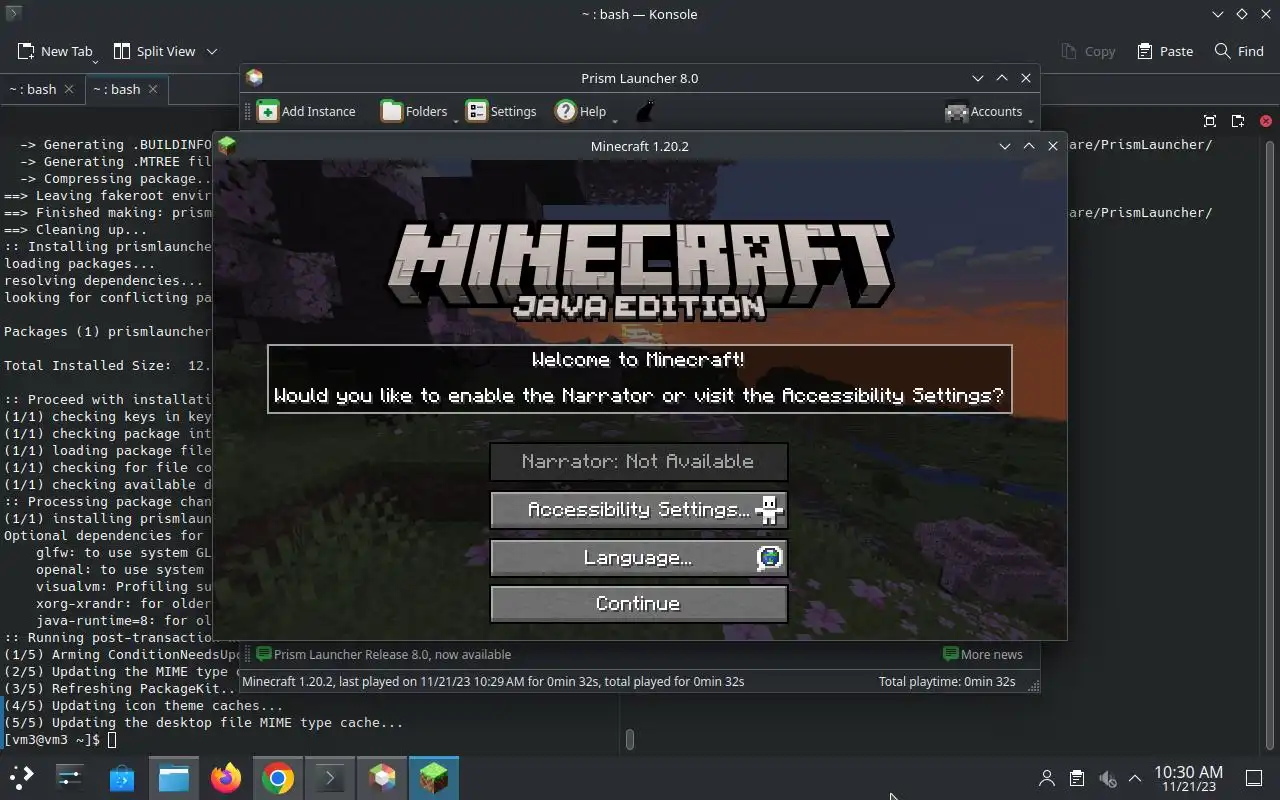Image resolution: width=1280 pixels, height=800 pixels.
Task: Switch to the first bash tab in Konsole
Action: click(33, 89)
